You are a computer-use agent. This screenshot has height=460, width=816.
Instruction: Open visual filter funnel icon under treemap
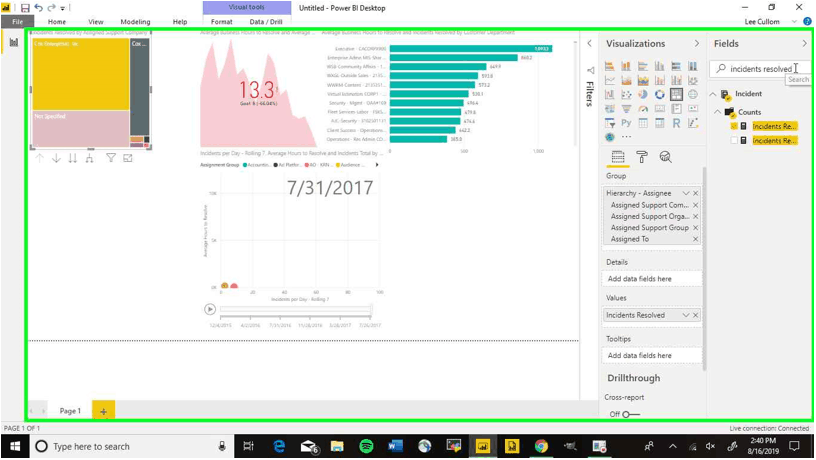[111, 158]
